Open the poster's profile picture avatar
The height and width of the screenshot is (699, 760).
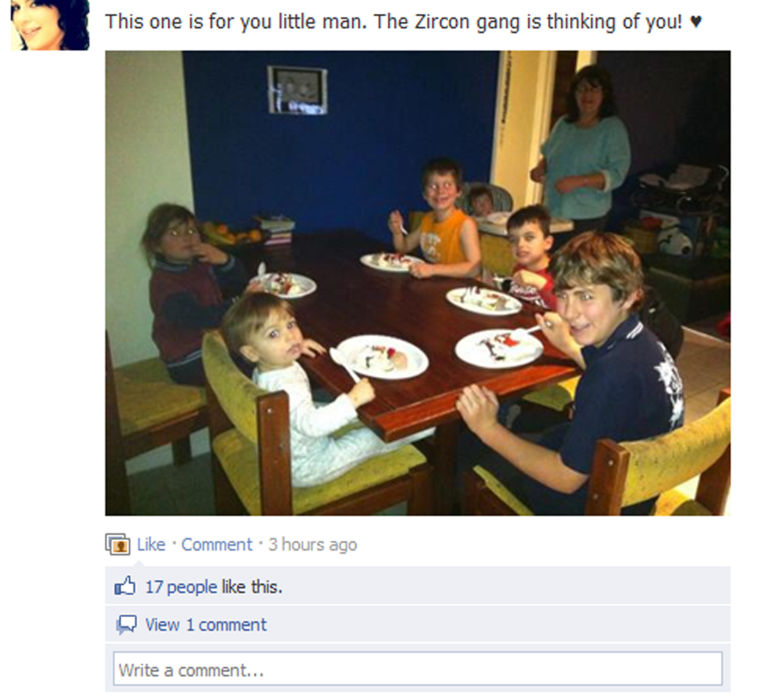pos(50,25)
